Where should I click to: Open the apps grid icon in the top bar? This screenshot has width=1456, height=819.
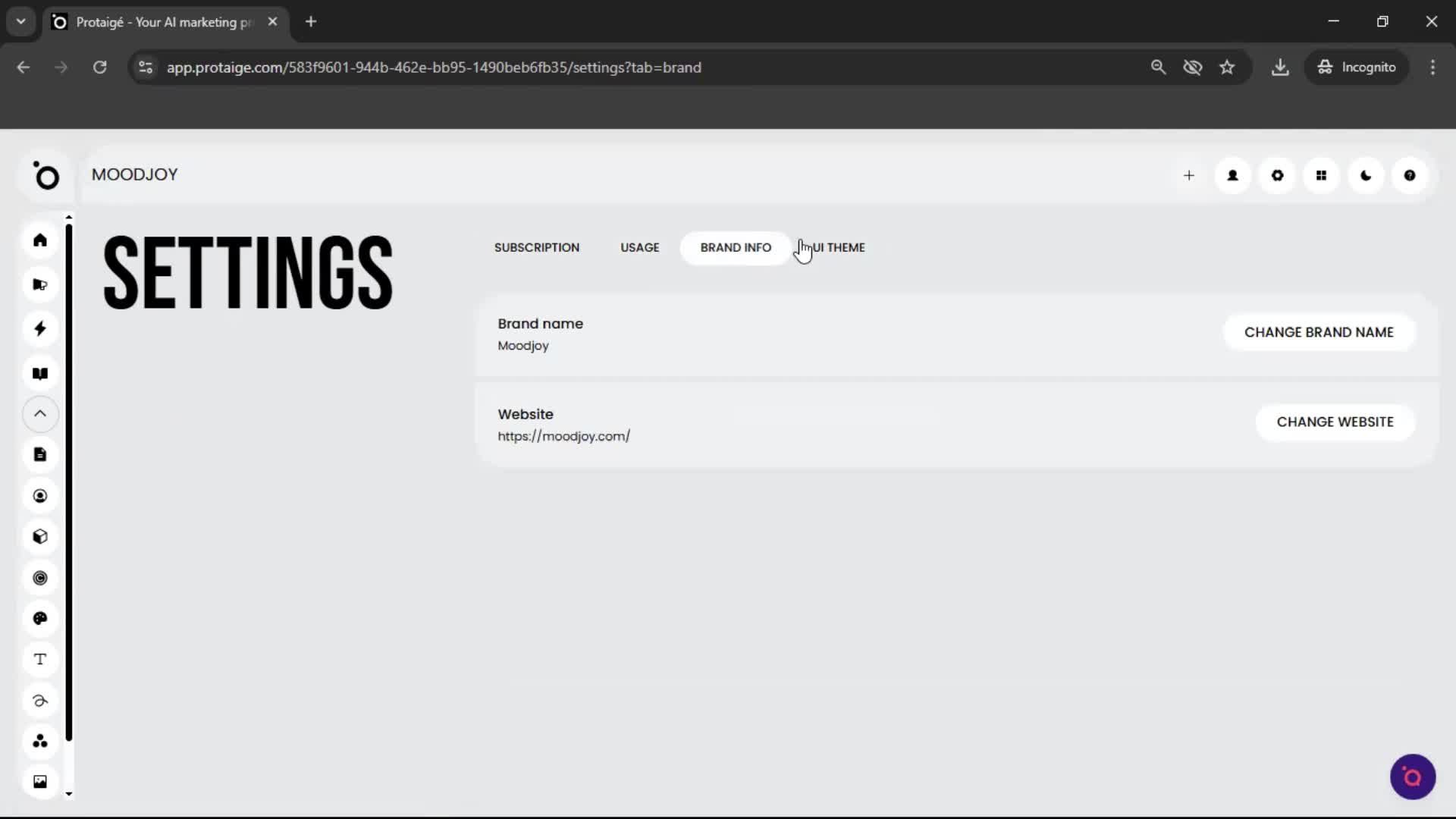click(x=1322, y=175)
